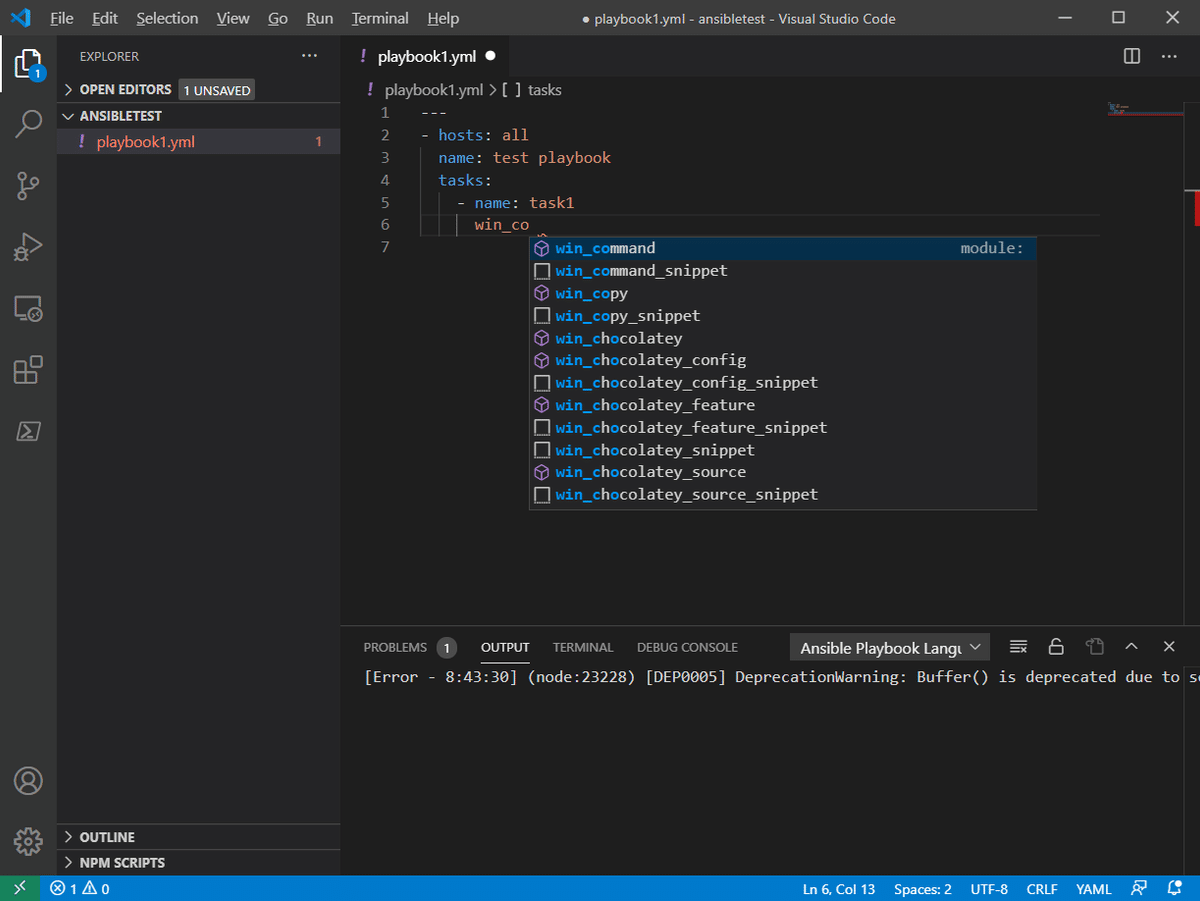Switch to the Problems panel tab
The image size is (1200, 901).
click(409, 647)
